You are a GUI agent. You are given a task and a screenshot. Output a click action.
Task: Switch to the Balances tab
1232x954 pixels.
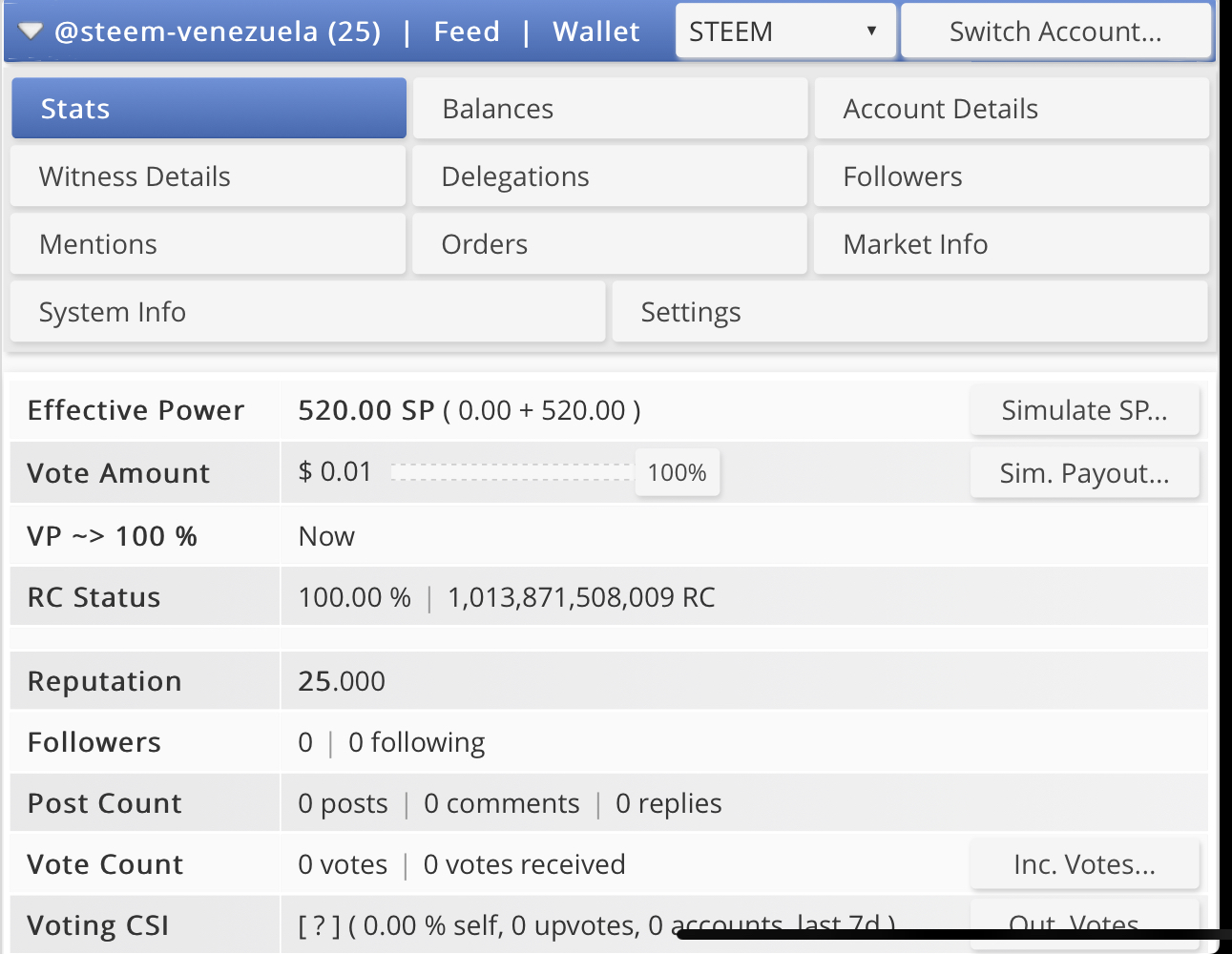click(x=610, y=109)
